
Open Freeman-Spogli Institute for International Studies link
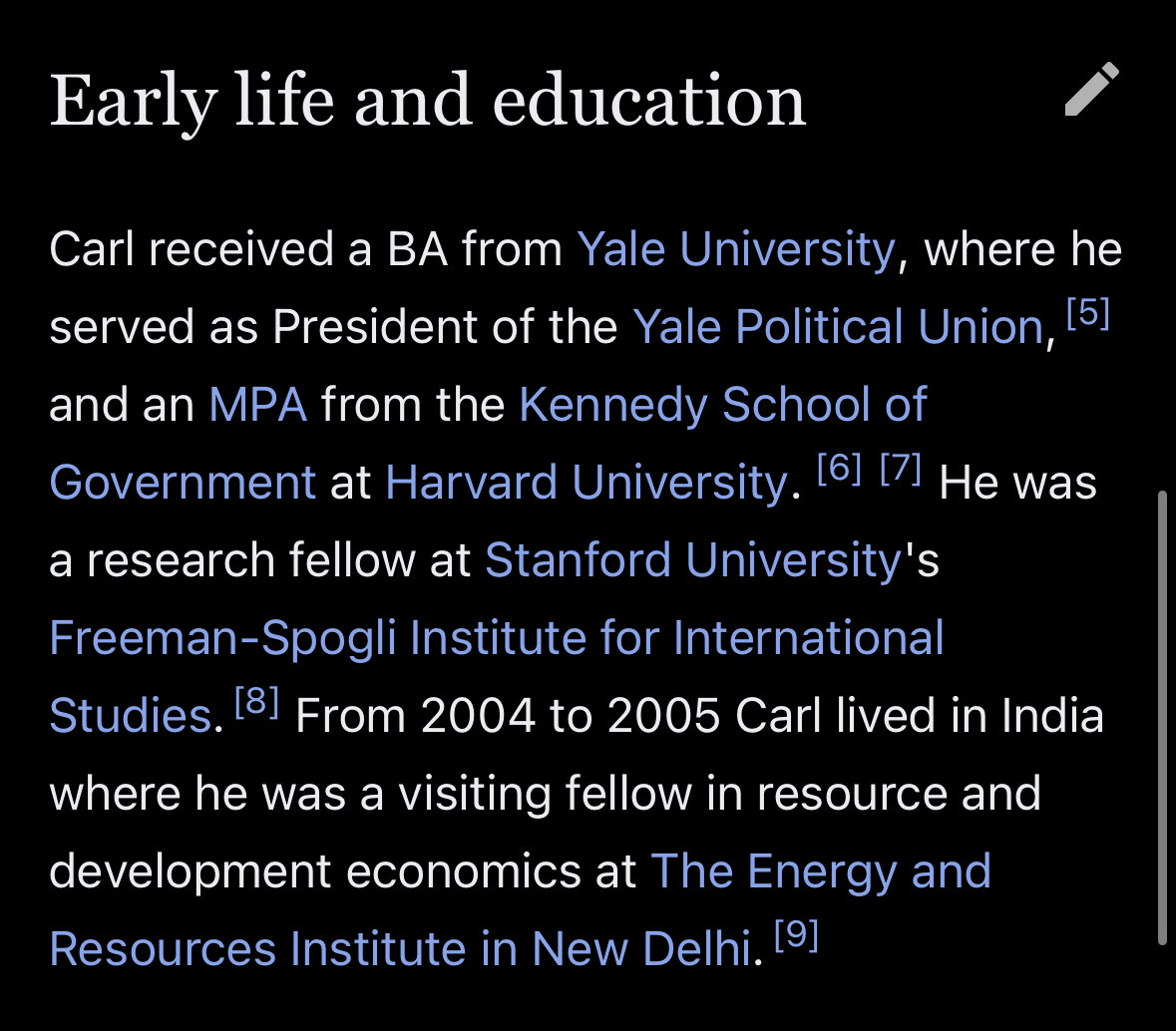[496, 638]
